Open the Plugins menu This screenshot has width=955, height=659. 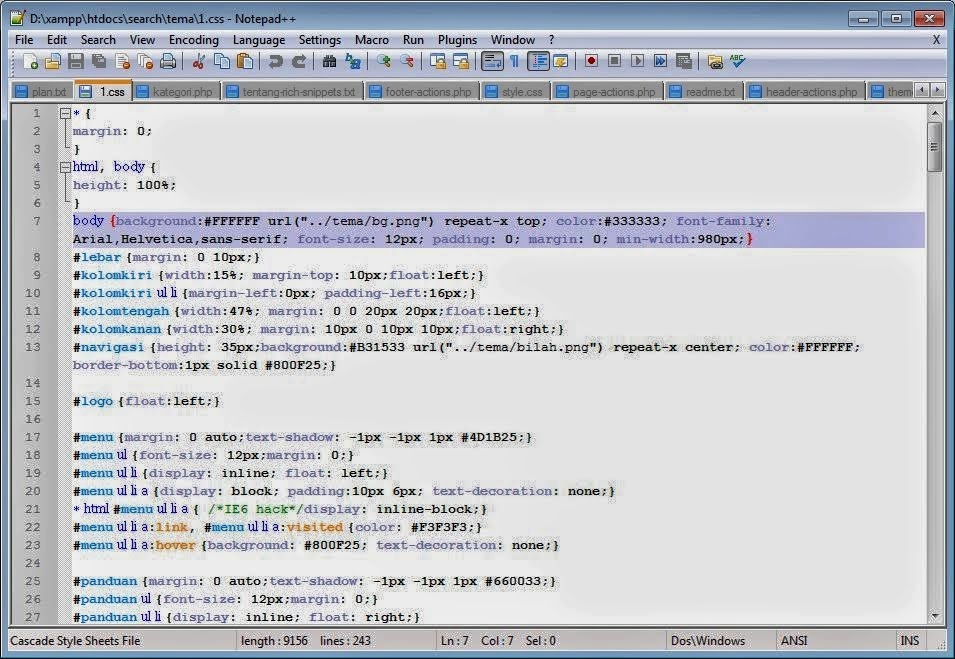(457, 40)
